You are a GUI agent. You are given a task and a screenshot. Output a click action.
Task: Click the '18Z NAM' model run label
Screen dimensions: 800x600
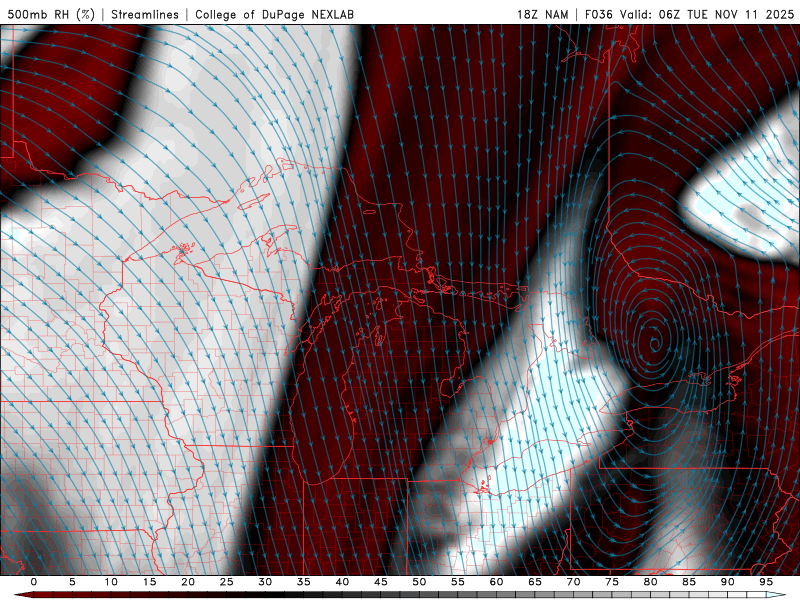tap(542, 14)
